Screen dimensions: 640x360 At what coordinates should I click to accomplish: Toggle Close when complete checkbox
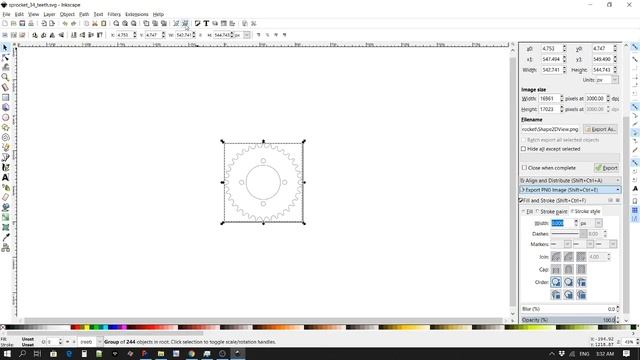[524, 168]
